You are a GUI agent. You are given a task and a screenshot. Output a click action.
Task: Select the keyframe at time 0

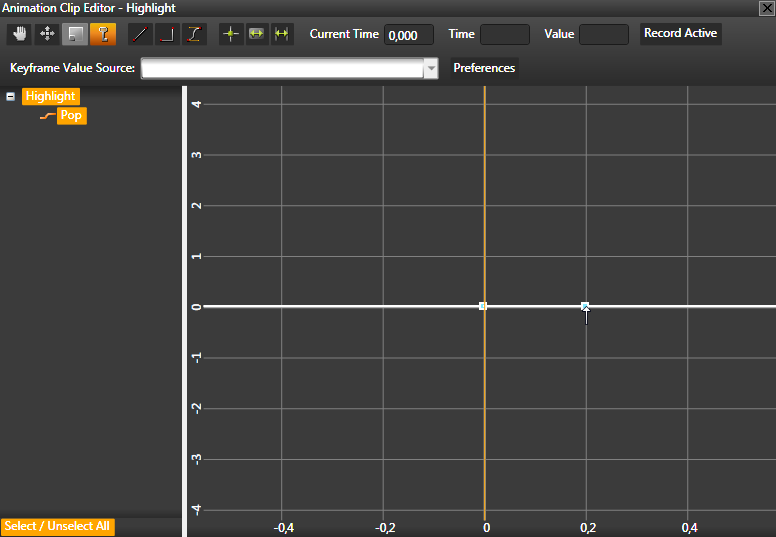[x=483, y=306]
